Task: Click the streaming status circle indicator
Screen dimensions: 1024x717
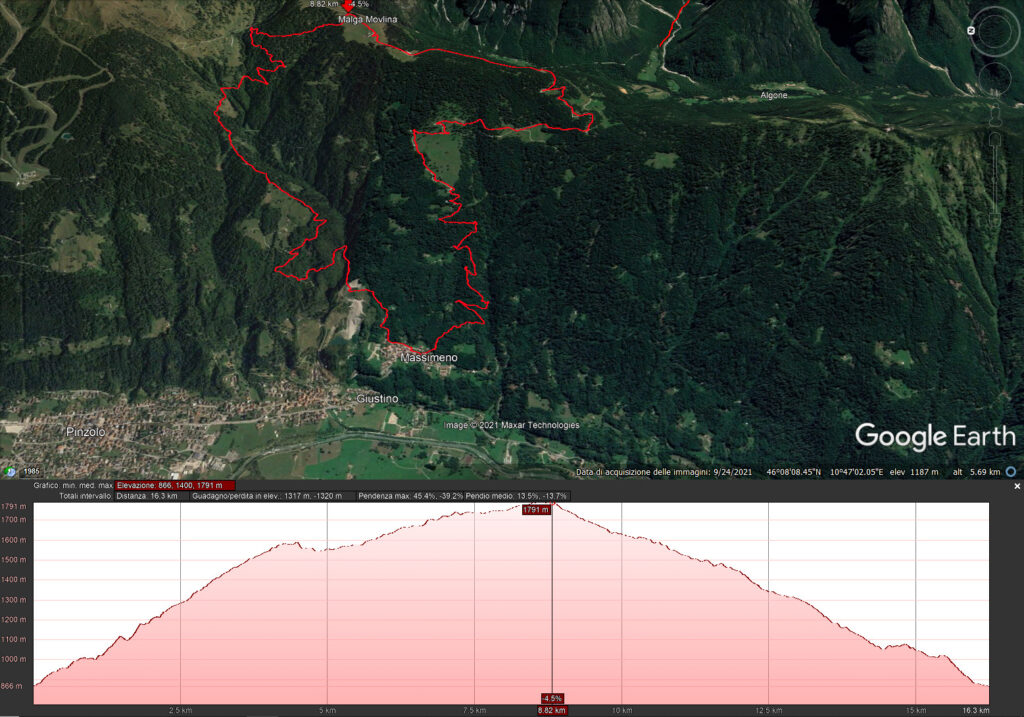Action: click(x=1011, y=471)
